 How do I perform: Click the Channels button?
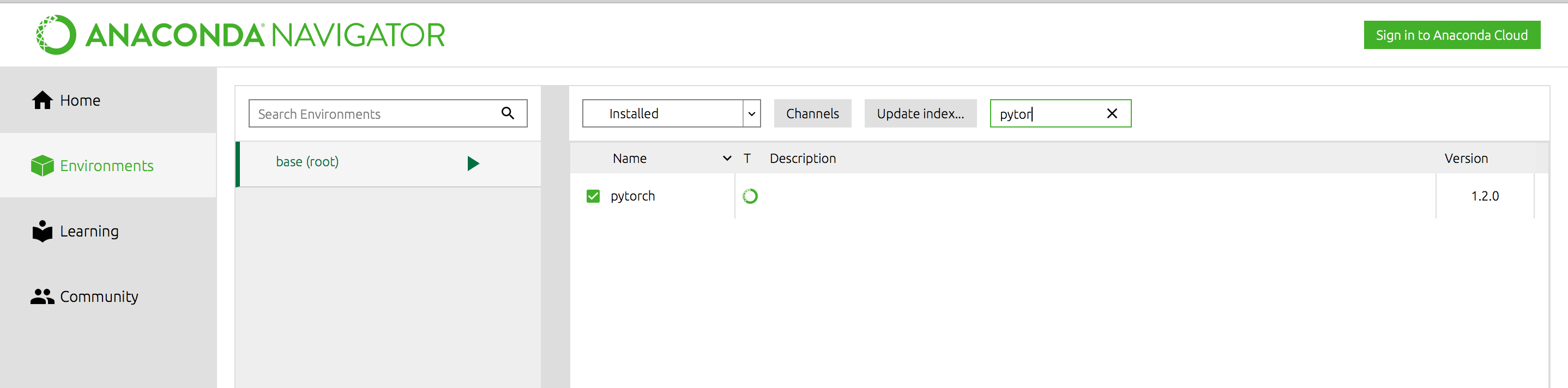pyautogui.click(x=812, y=114)
